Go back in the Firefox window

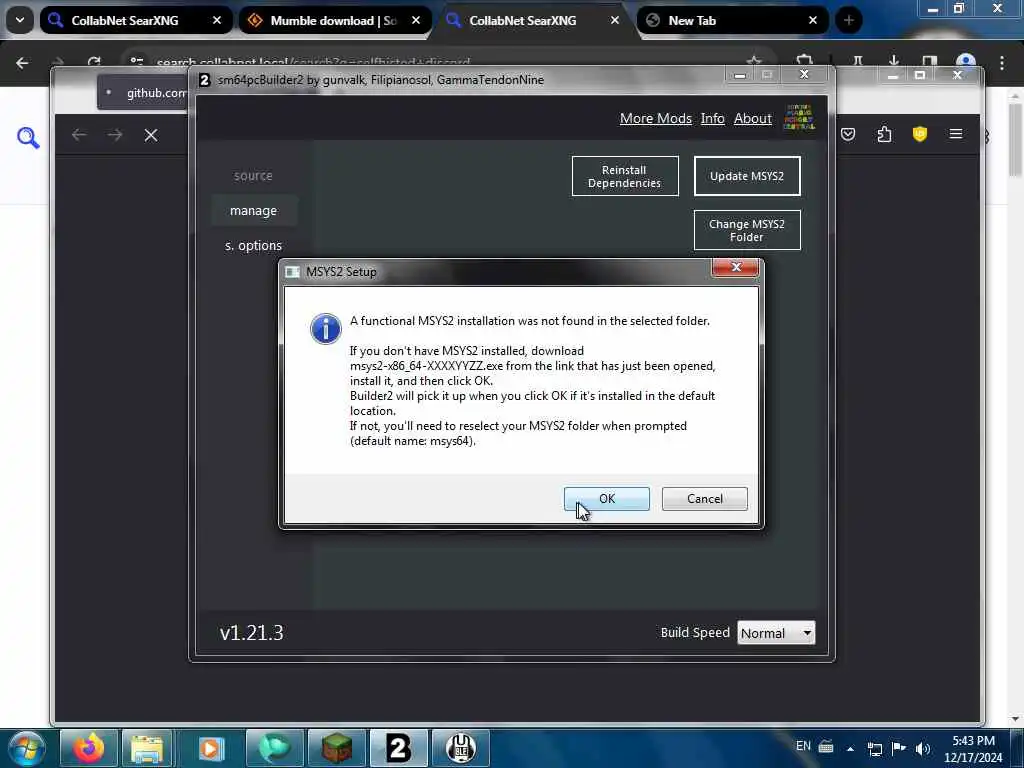[x=79, y=135]
